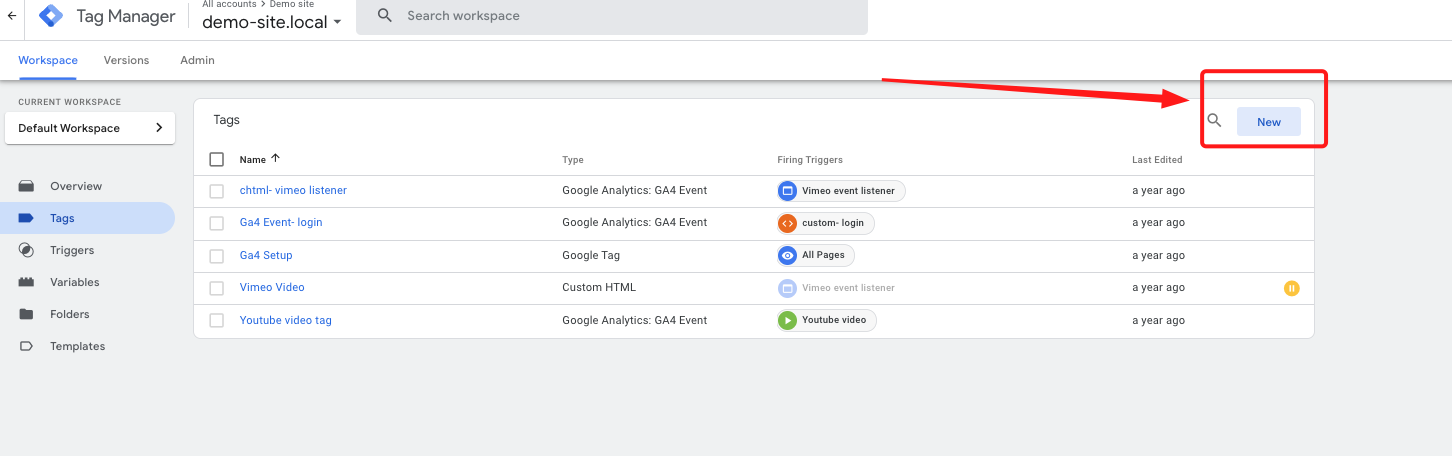Open the demo-site.local container dropdown

point(271,22)
